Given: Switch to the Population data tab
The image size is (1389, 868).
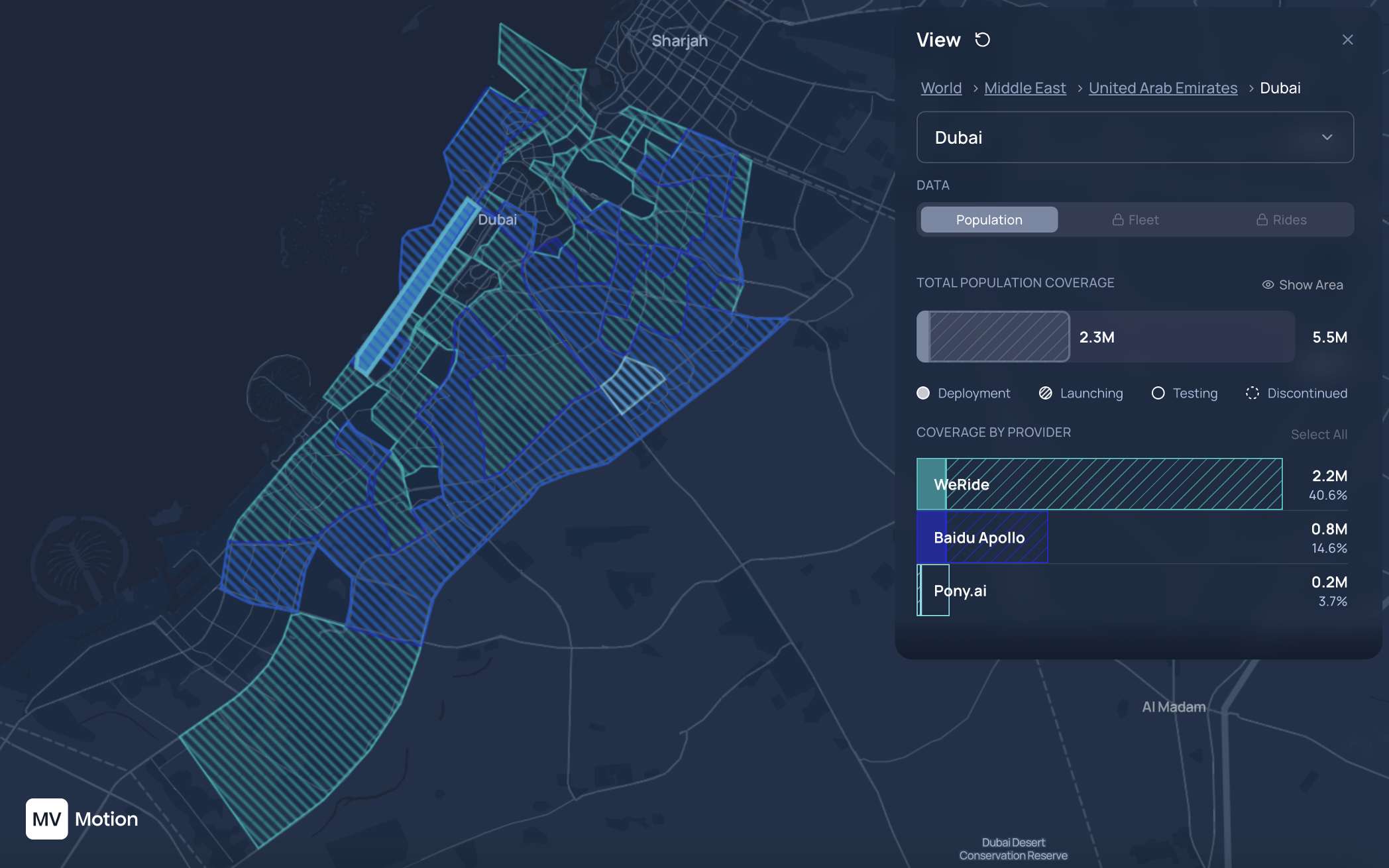Looking at the screenshot, I should 988,219.
